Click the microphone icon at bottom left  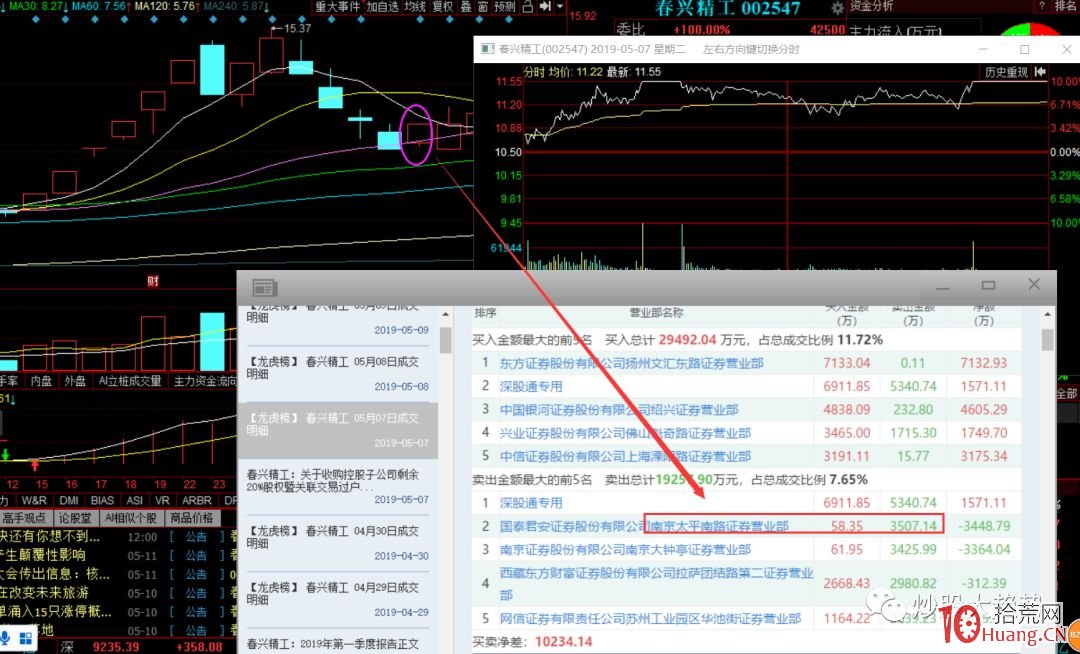6,638
